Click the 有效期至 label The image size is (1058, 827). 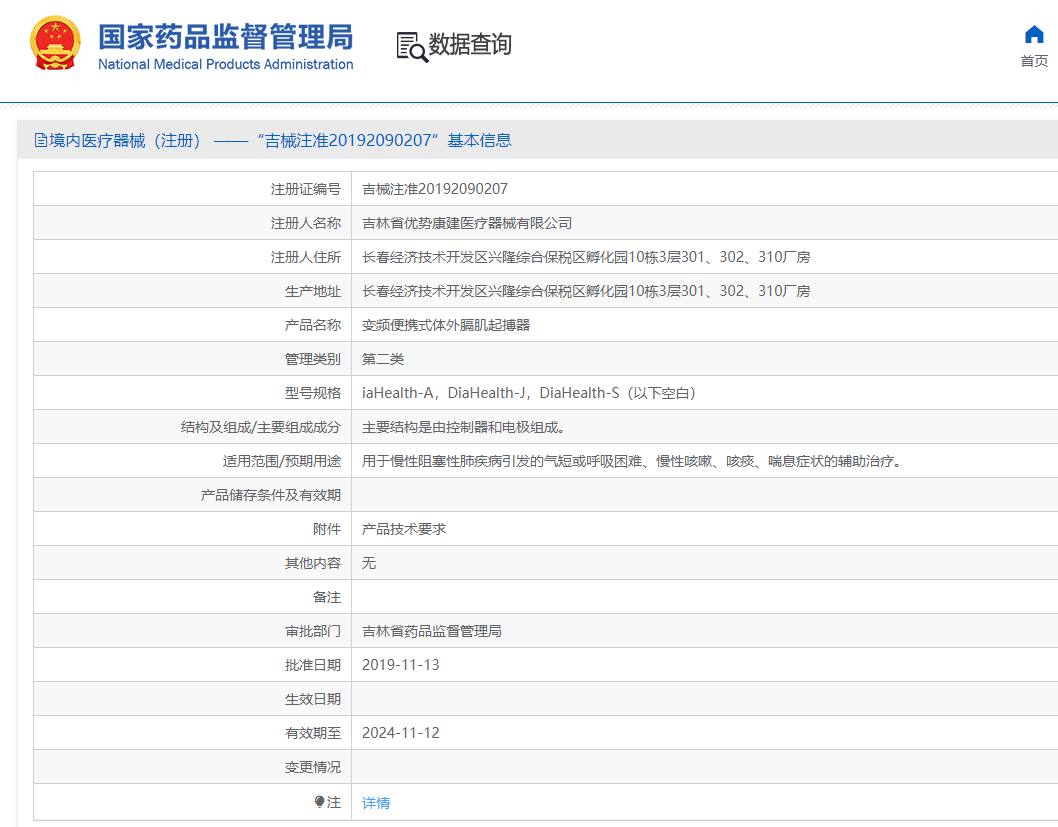[x=312, y=733]
